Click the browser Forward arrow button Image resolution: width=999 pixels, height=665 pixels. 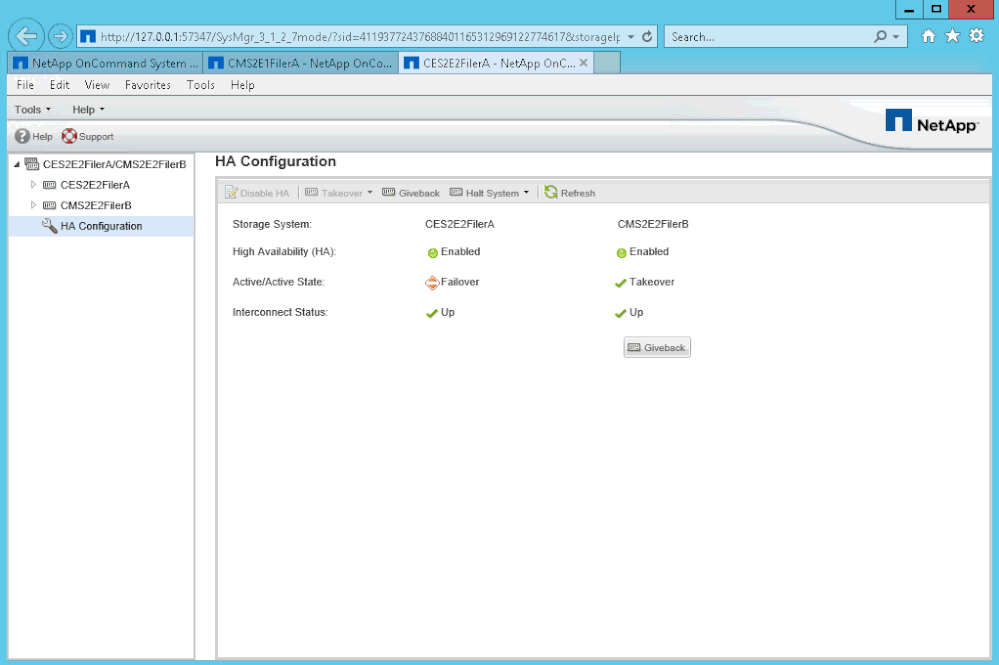(x=60, y=36)
